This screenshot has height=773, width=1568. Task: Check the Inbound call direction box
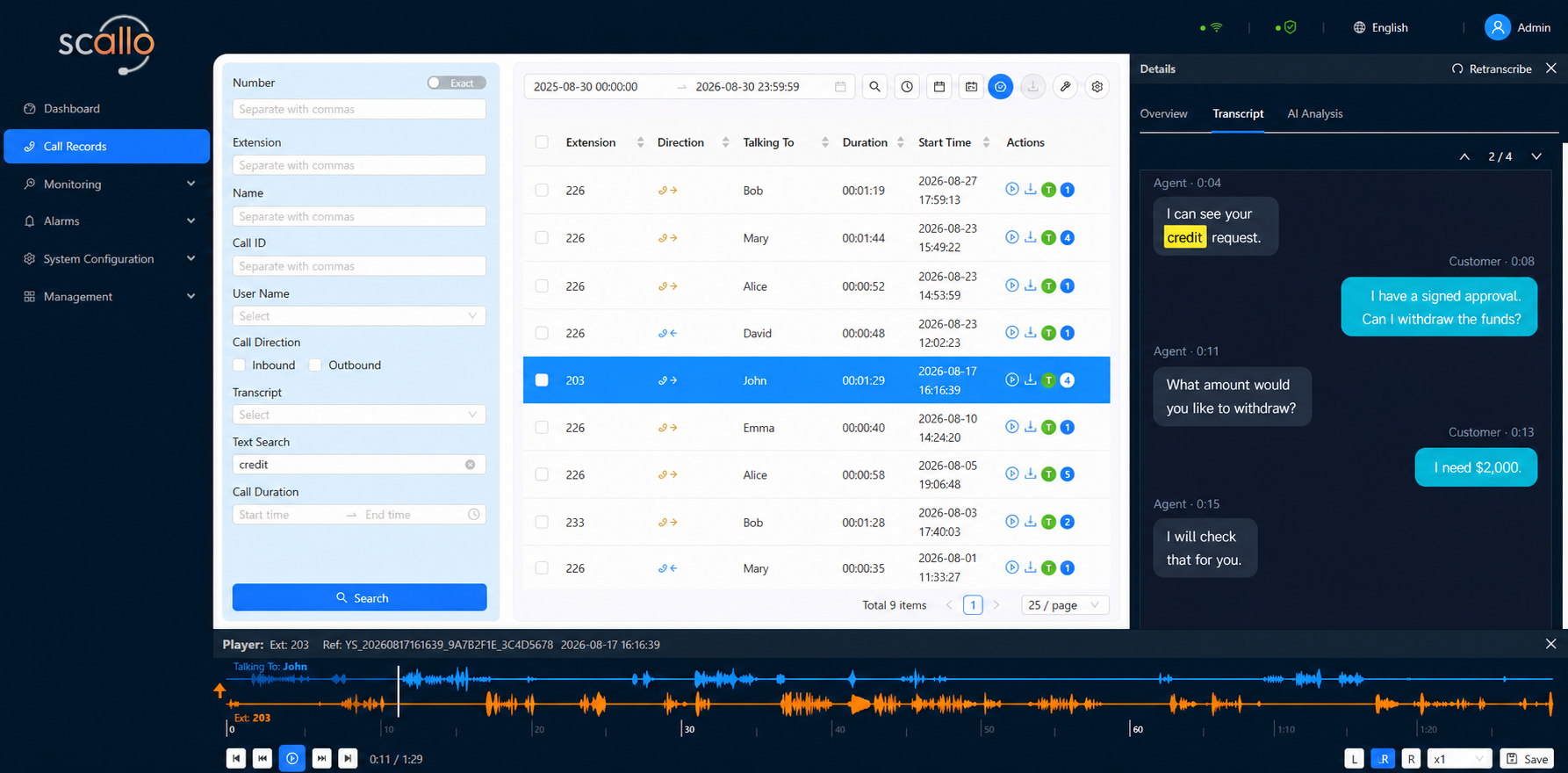click(x=239, y=365)
